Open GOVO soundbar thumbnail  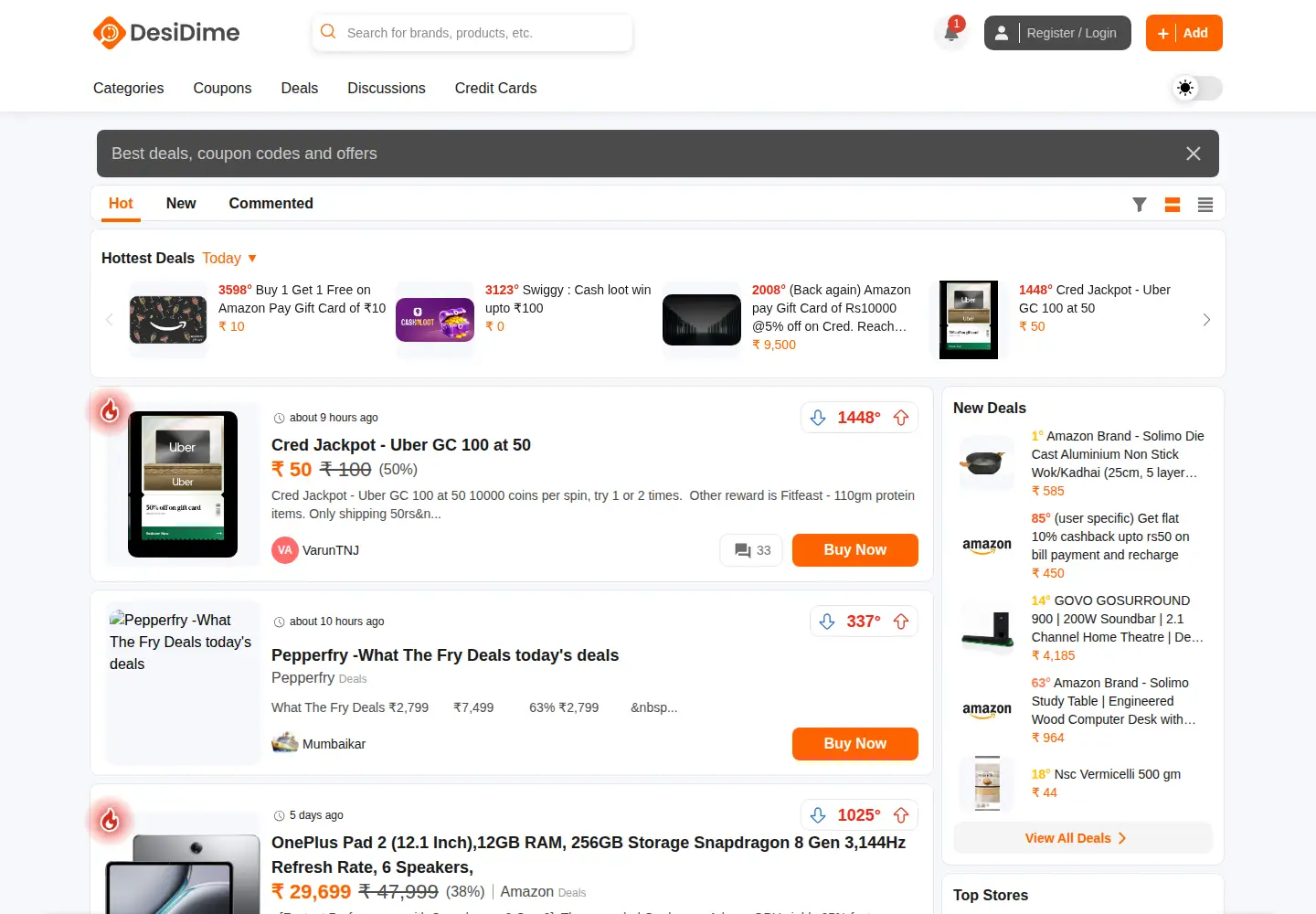click(987, 628)
